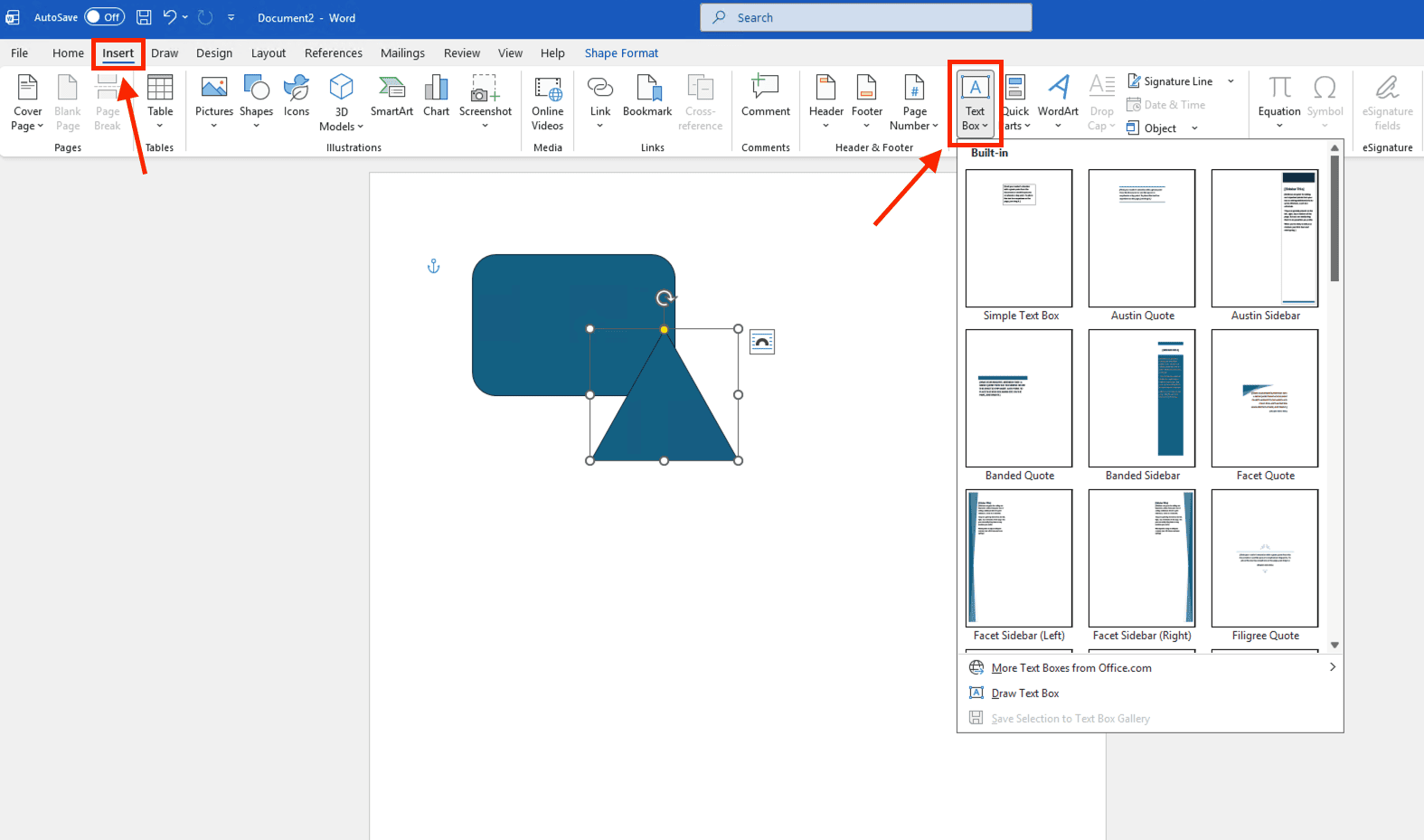The width and height of the screenshot is (1424, 840).
Task: Click the gallery scroll up arrow
Action: [1334, 148]
